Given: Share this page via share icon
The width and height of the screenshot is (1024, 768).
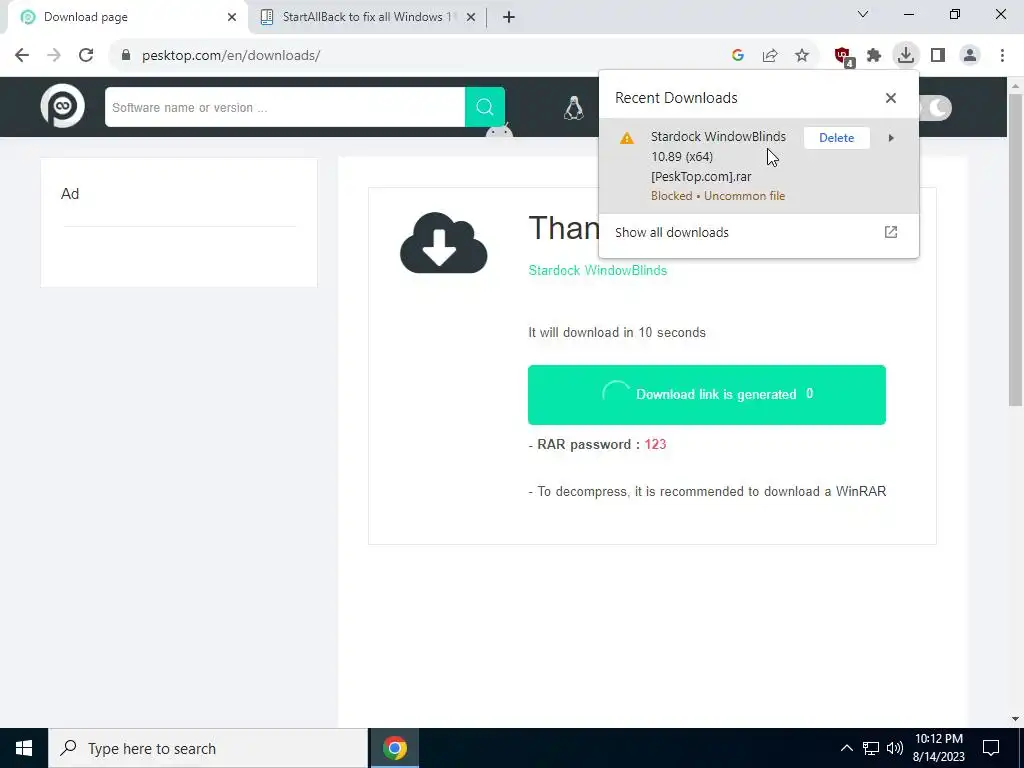Looking at the screenshot, I should pos(770,56).
